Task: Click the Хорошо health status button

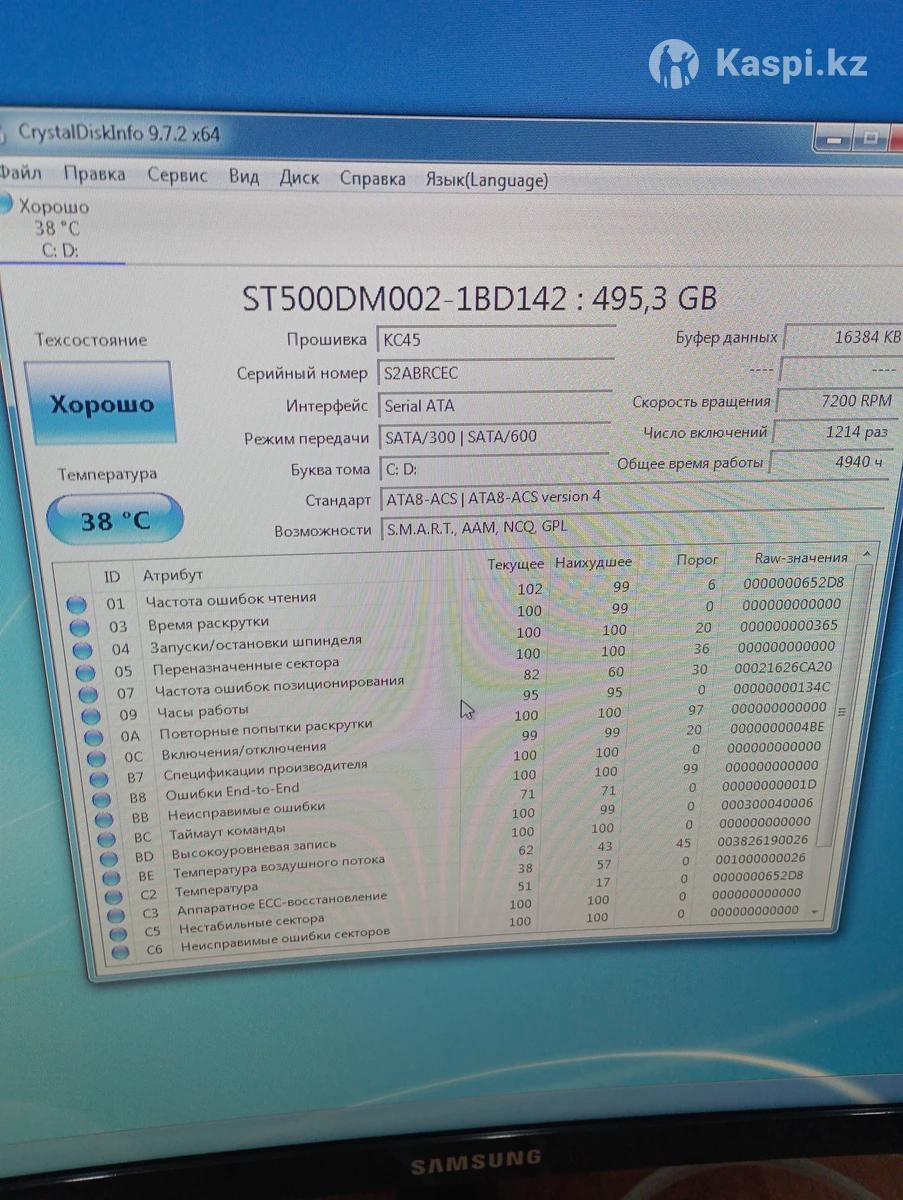Action: pyautogui.click(x=101, y=404)
